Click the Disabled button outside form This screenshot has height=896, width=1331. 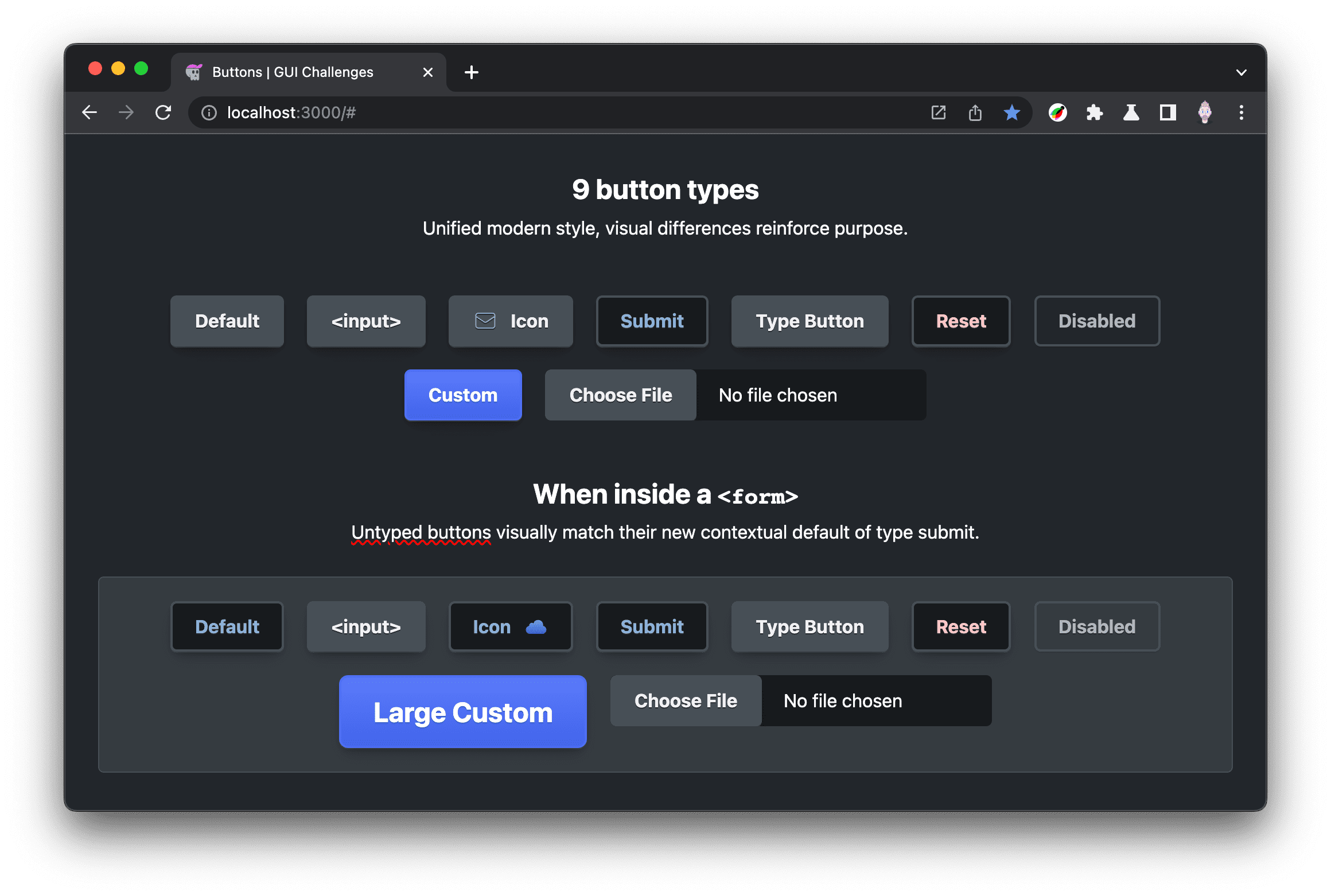[x=1096, y=321]
